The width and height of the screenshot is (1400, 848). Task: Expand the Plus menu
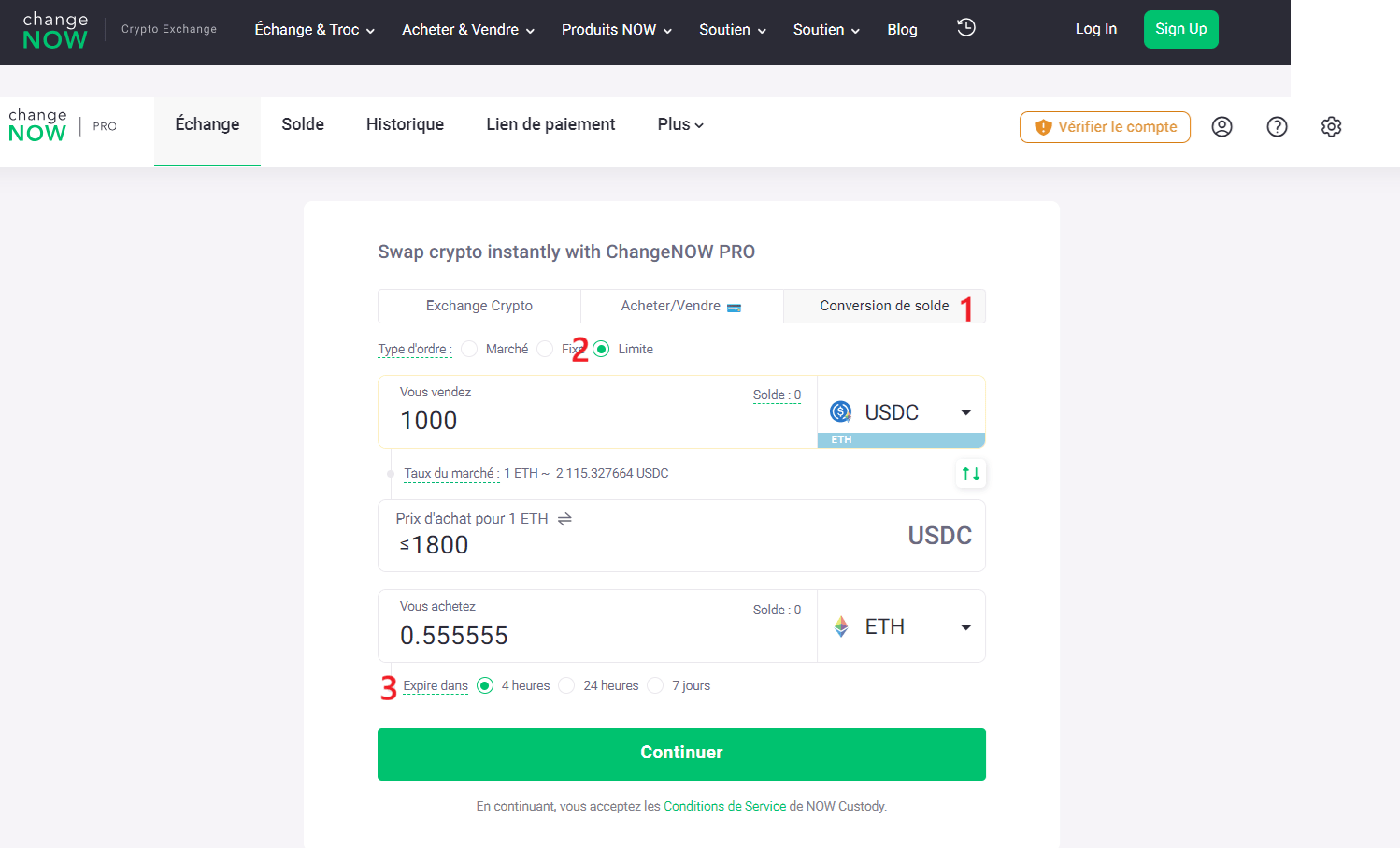pos(679,124)
